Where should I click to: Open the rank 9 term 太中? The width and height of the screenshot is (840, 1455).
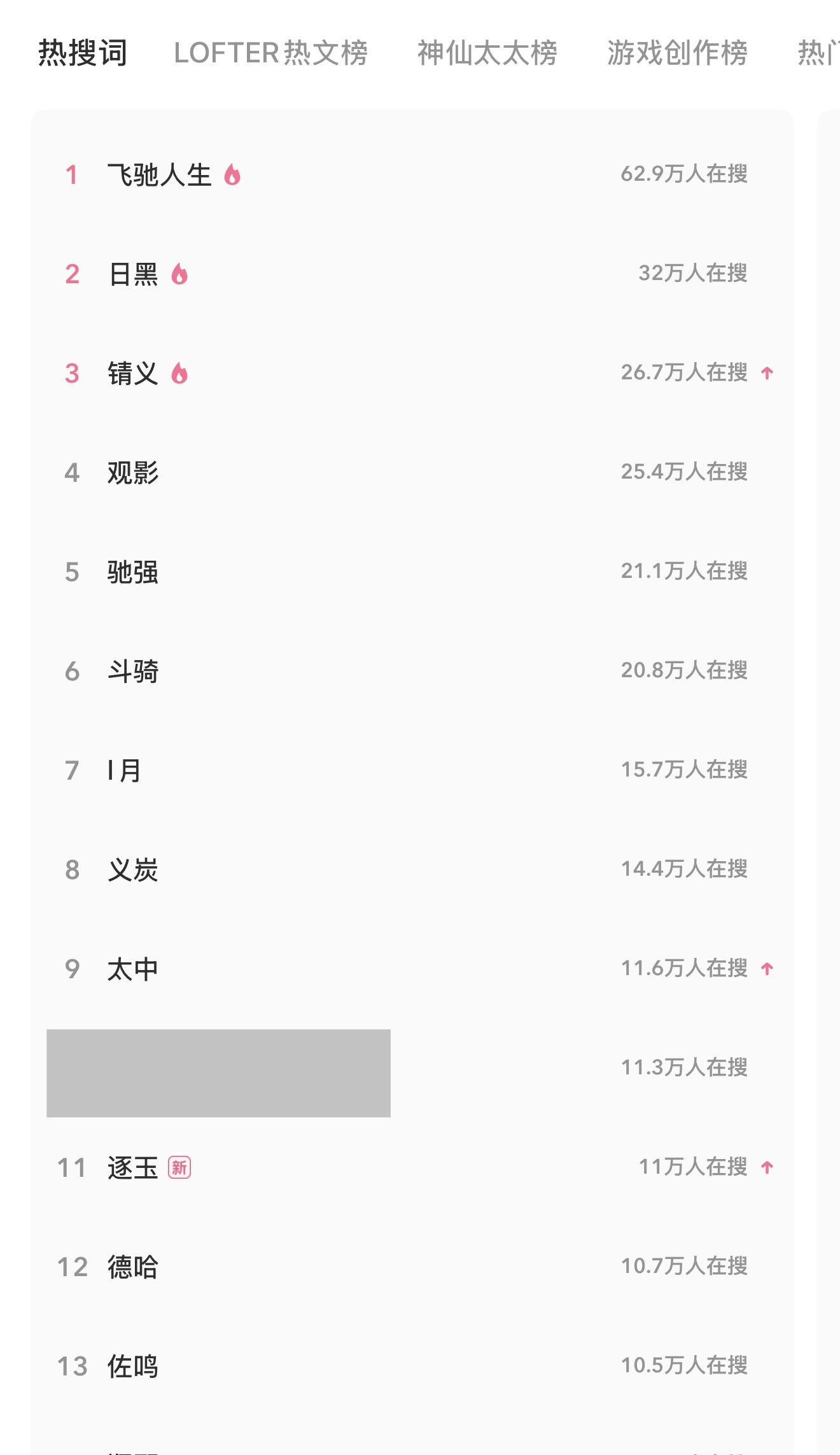(x=133, y=969)
